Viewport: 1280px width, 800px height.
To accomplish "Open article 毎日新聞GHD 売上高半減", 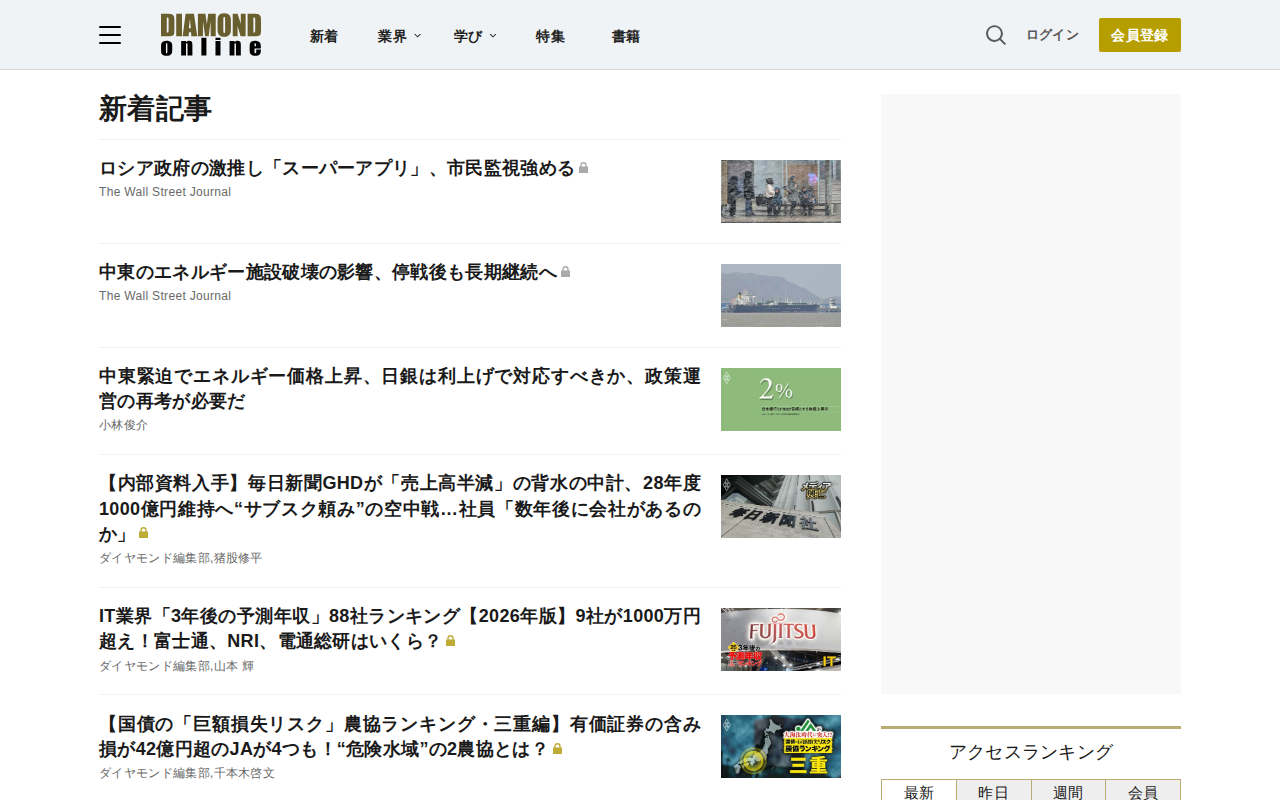I will 400,509.
